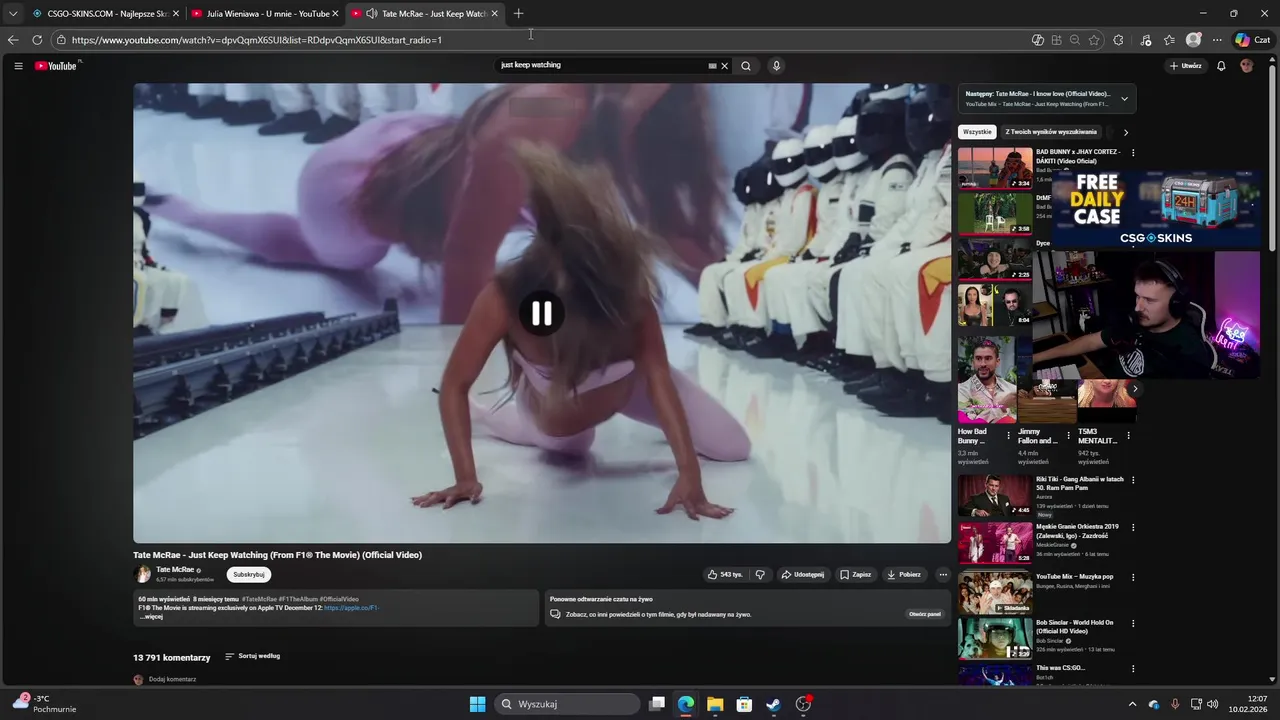Expand the video description via ...więcej
Image resolution: width=1280 pixels, height=720 pixels.
(x=151, y=617)
